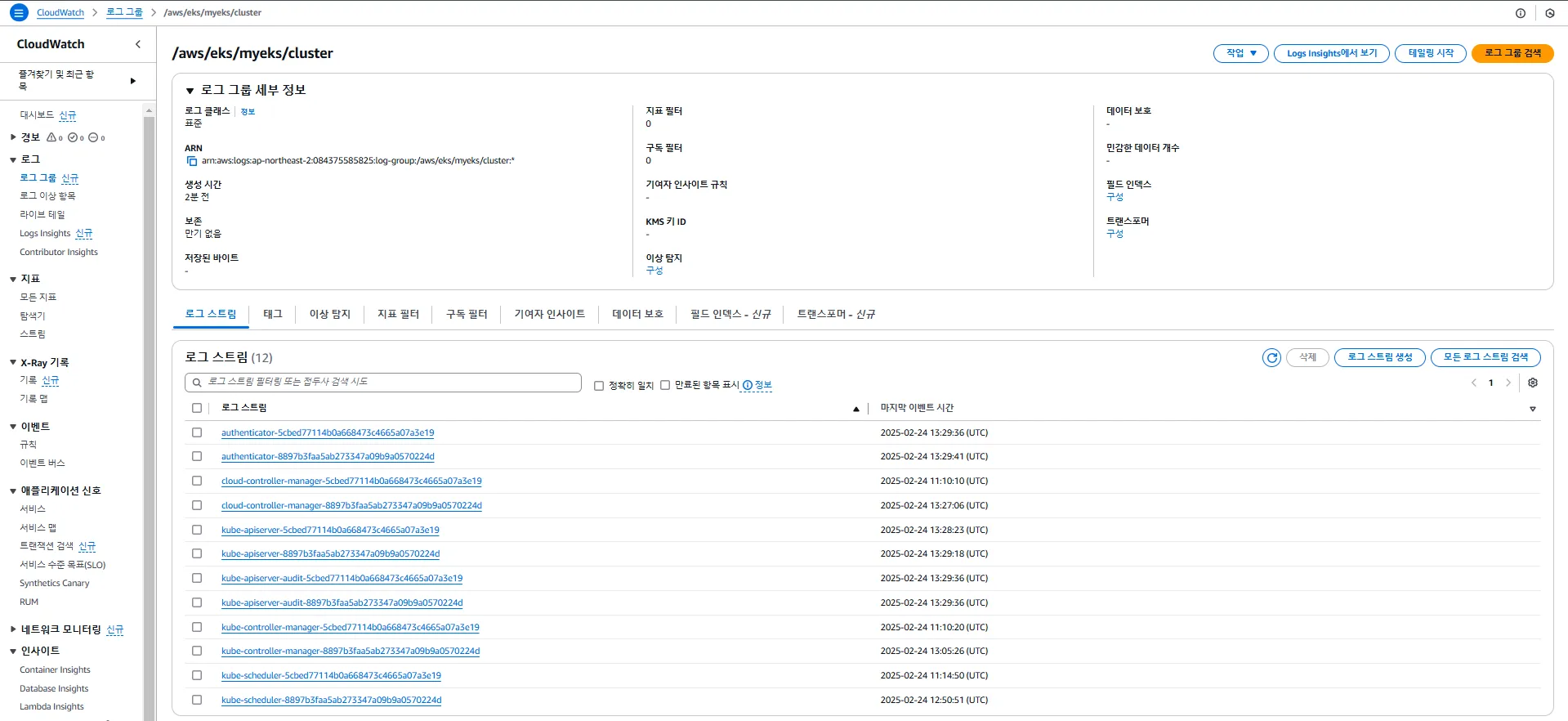This screenshot has width=1568, height=721.
Task: Click the 구성 link under 이상 탐지
Action: 654,271
